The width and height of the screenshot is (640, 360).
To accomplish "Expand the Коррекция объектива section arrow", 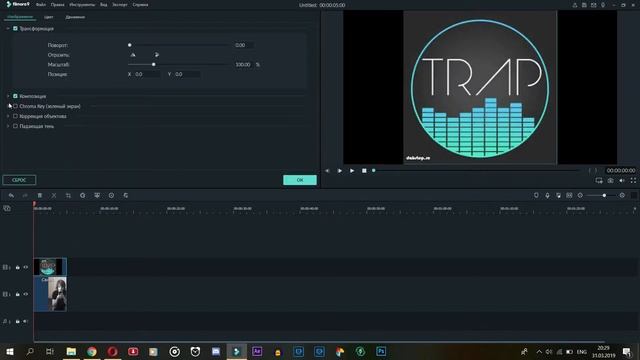I will tap(8, 116).
